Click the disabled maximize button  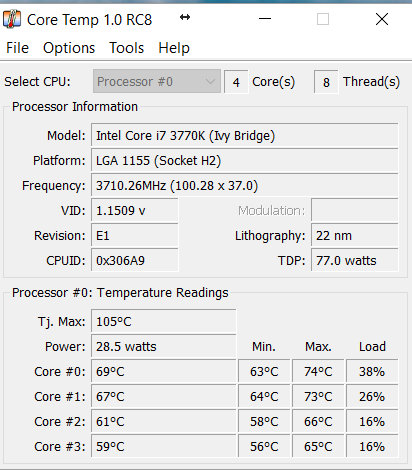(323, 19)
